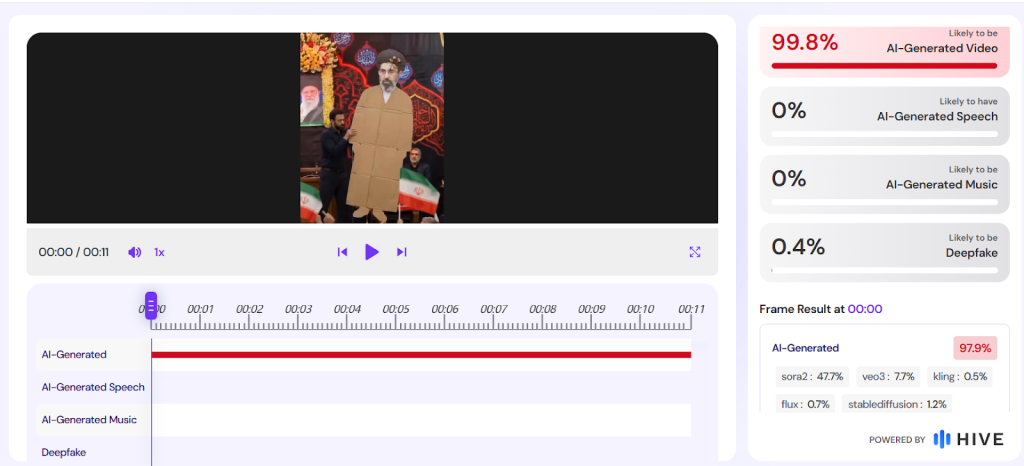Screen dimensions: 1024x466
Task: Play the video
Action: [x=372, y=252]
